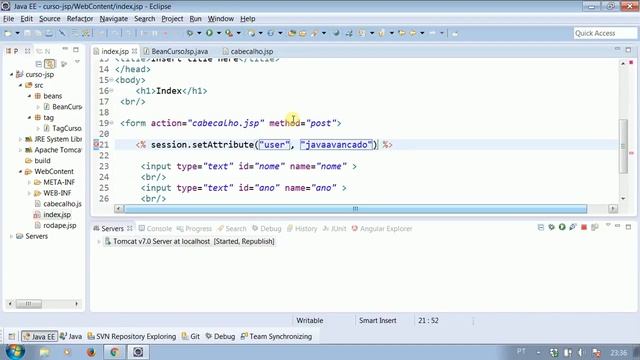Open the Navigate menu
640x360 pixels.
click(113, 19)
